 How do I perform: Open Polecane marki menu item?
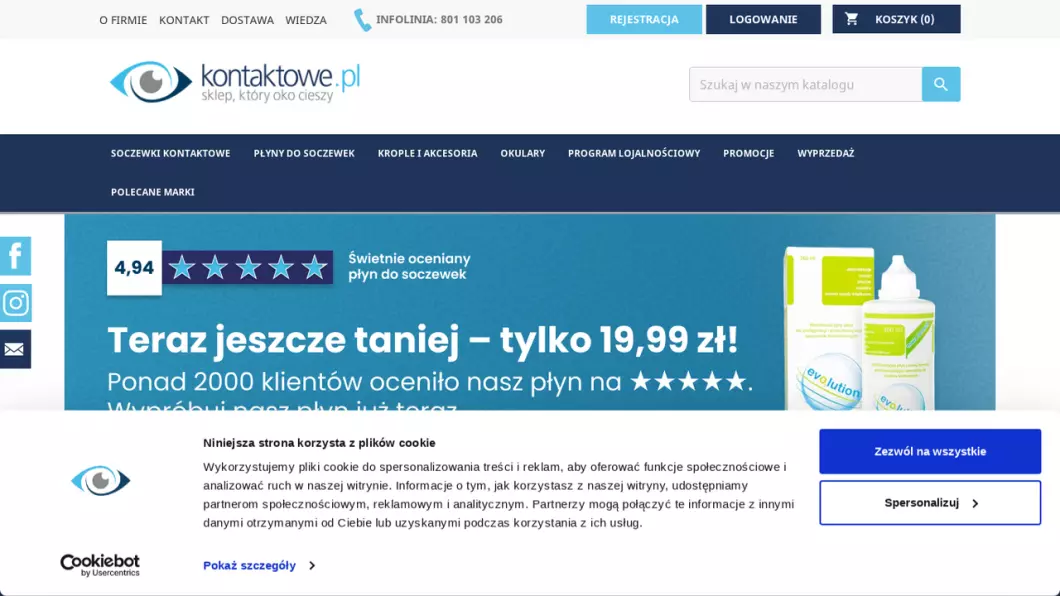(153, 192)
